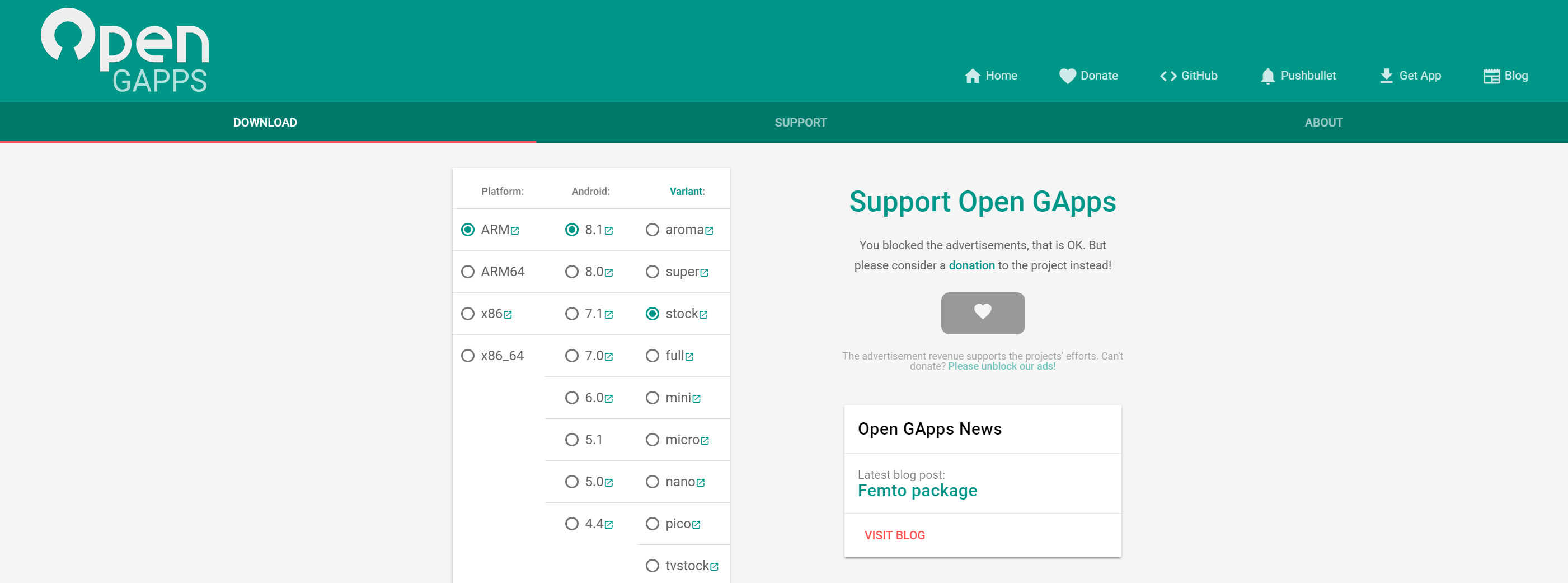
Task: Open the Blog navigation link
Action: pyautogui.click(x=1506, y=76)
